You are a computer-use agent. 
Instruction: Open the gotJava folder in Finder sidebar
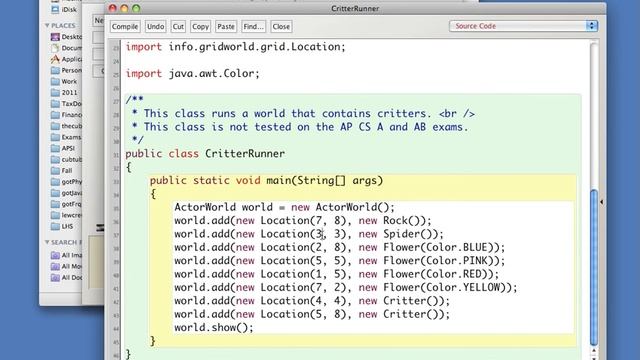(66, 193)
